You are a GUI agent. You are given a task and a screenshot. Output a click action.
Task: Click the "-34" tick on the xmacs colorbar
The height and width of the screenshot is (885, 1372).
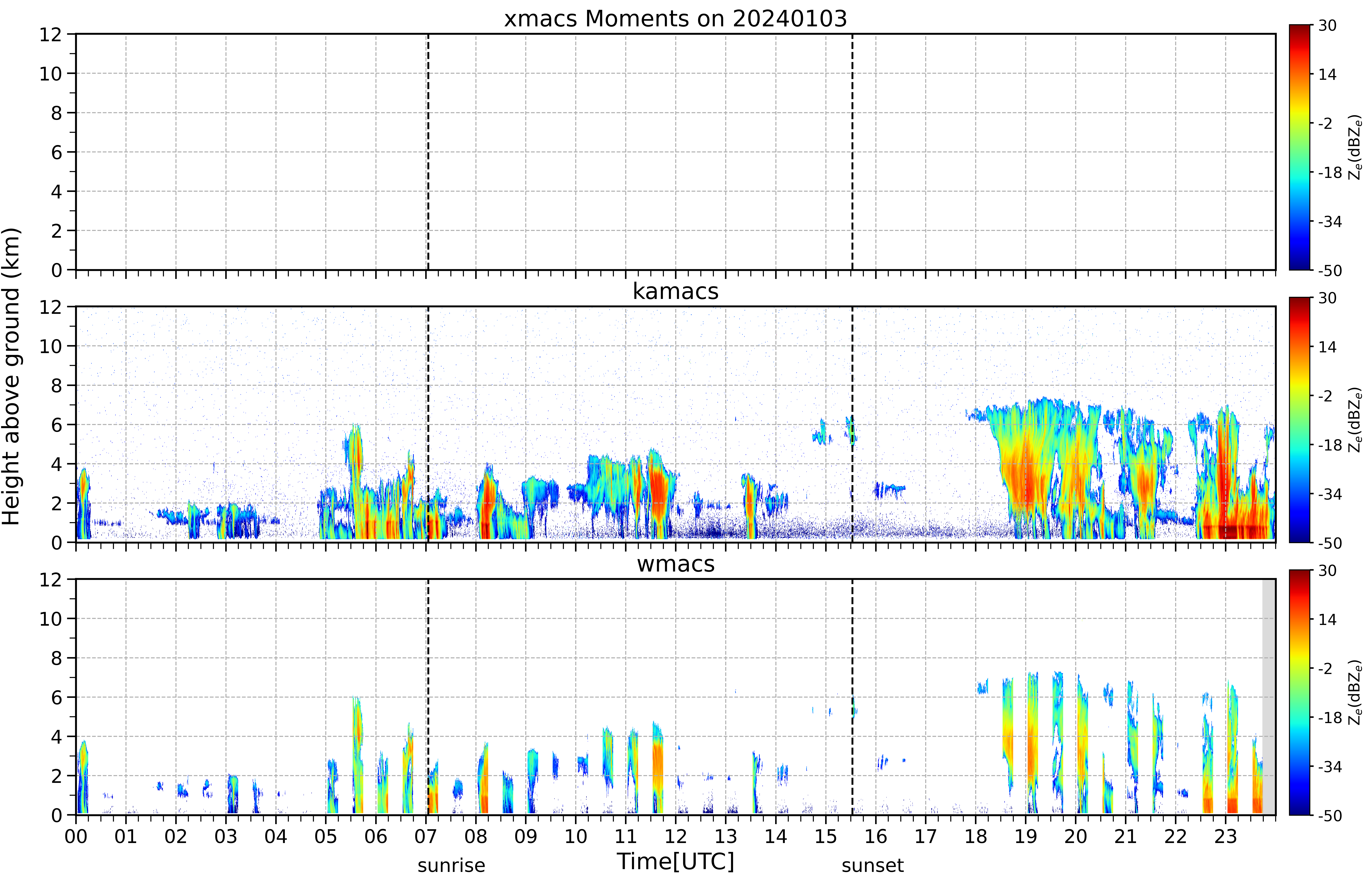[x=1330, y=221]
